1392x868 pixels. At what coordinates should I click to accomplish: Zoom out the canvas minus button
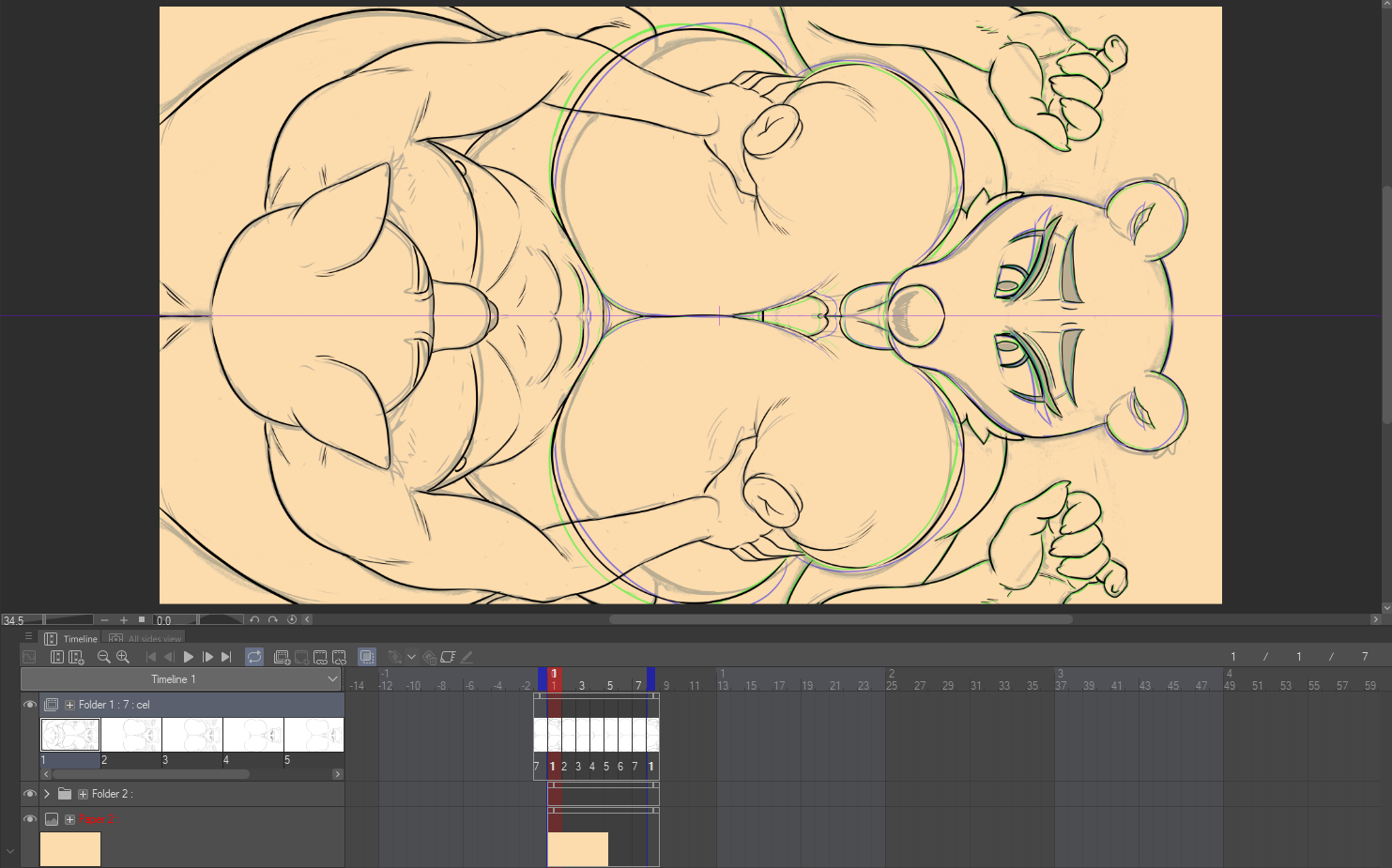coord(105,620)
